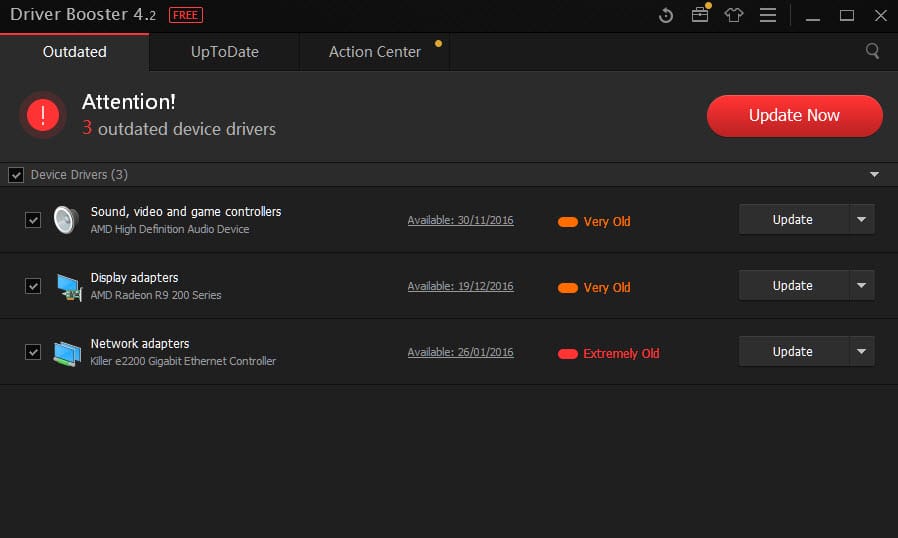Click the display adapter monitor icon

[68, 286]
